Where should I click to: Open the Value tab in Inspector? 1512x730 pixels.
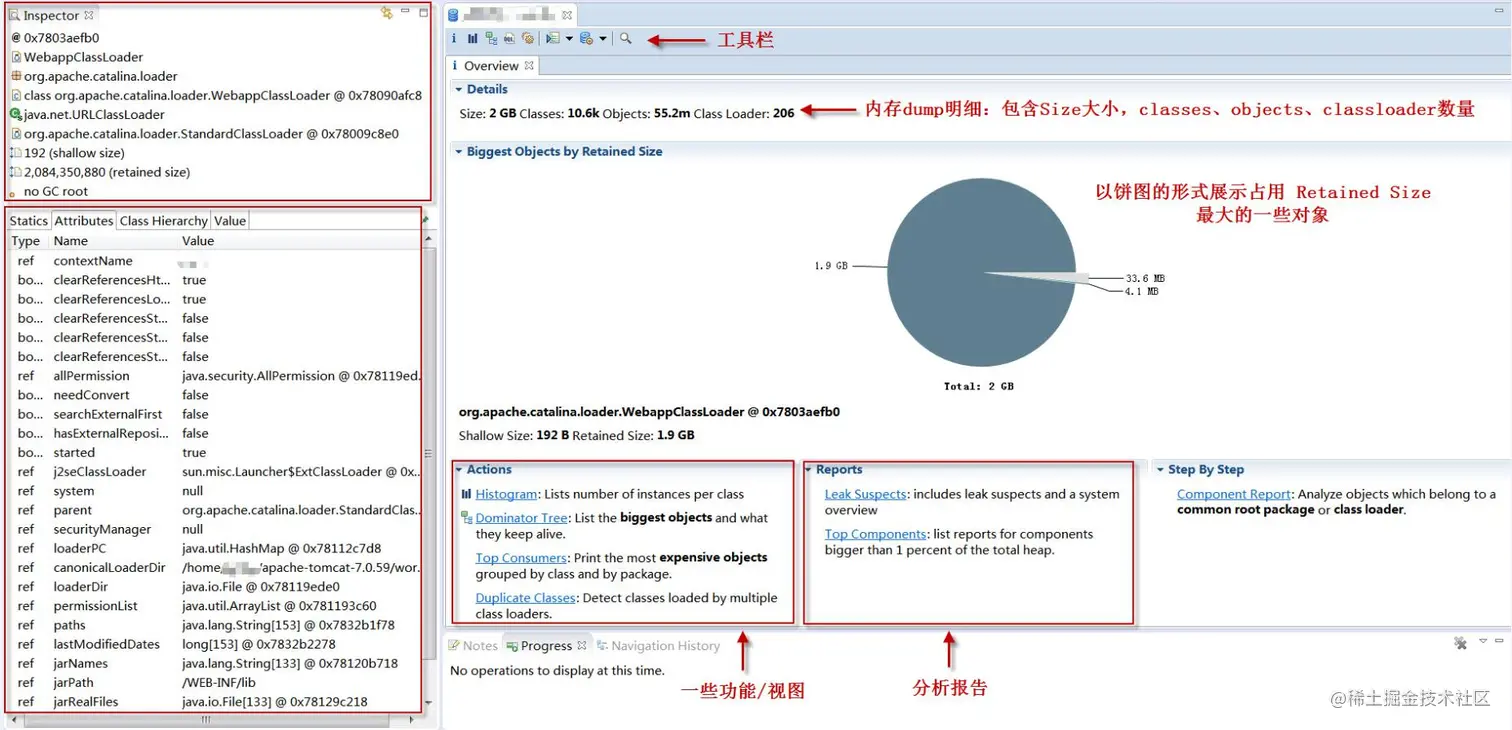point(229,221)
